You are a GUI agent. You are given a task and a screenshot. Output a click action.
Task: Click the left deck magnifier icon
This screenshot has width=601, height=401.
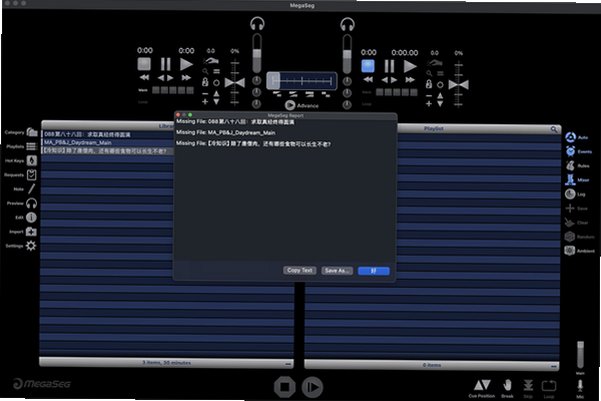point(205,71)
